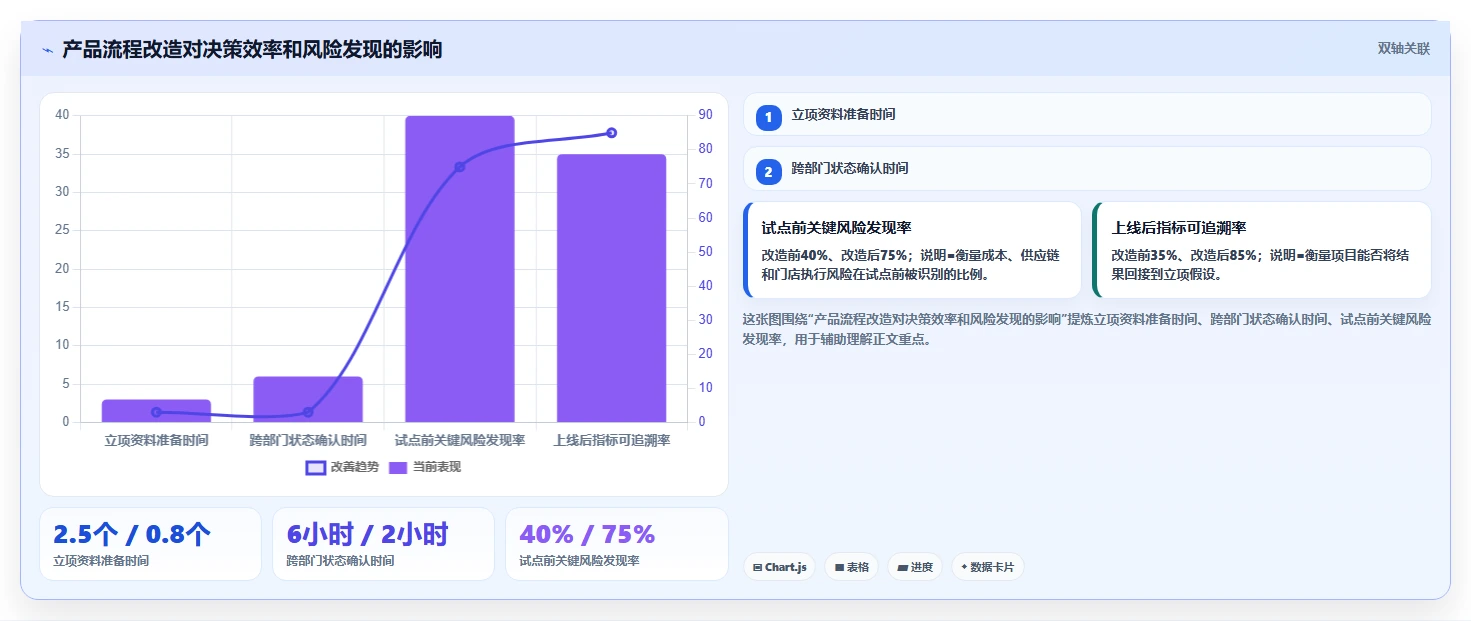1471x621 pixels.
Task: Click the 40% / 75% stat value
Action: [587, 534]
